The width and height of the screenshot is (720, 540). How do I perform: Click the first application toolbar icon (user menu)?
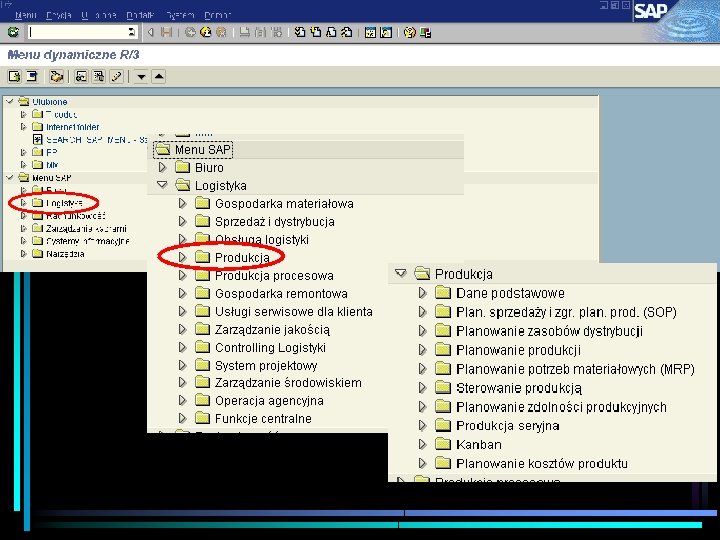(14, 76)
